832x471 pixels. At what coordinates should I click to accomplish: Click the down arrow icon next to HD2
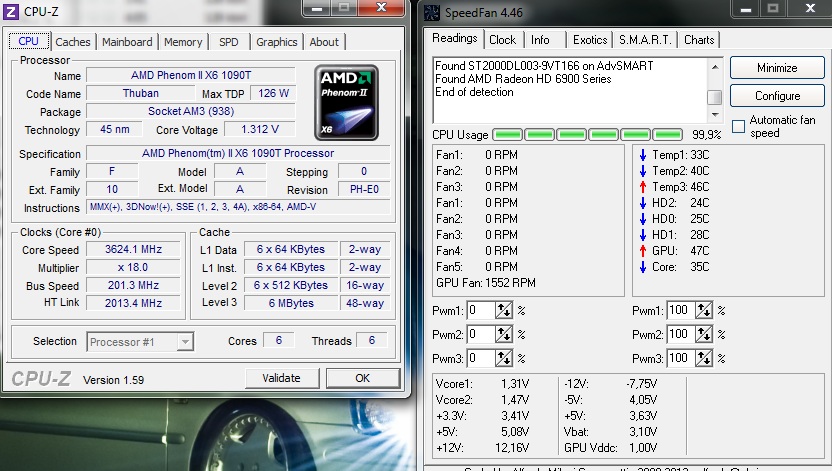point(643,203)
